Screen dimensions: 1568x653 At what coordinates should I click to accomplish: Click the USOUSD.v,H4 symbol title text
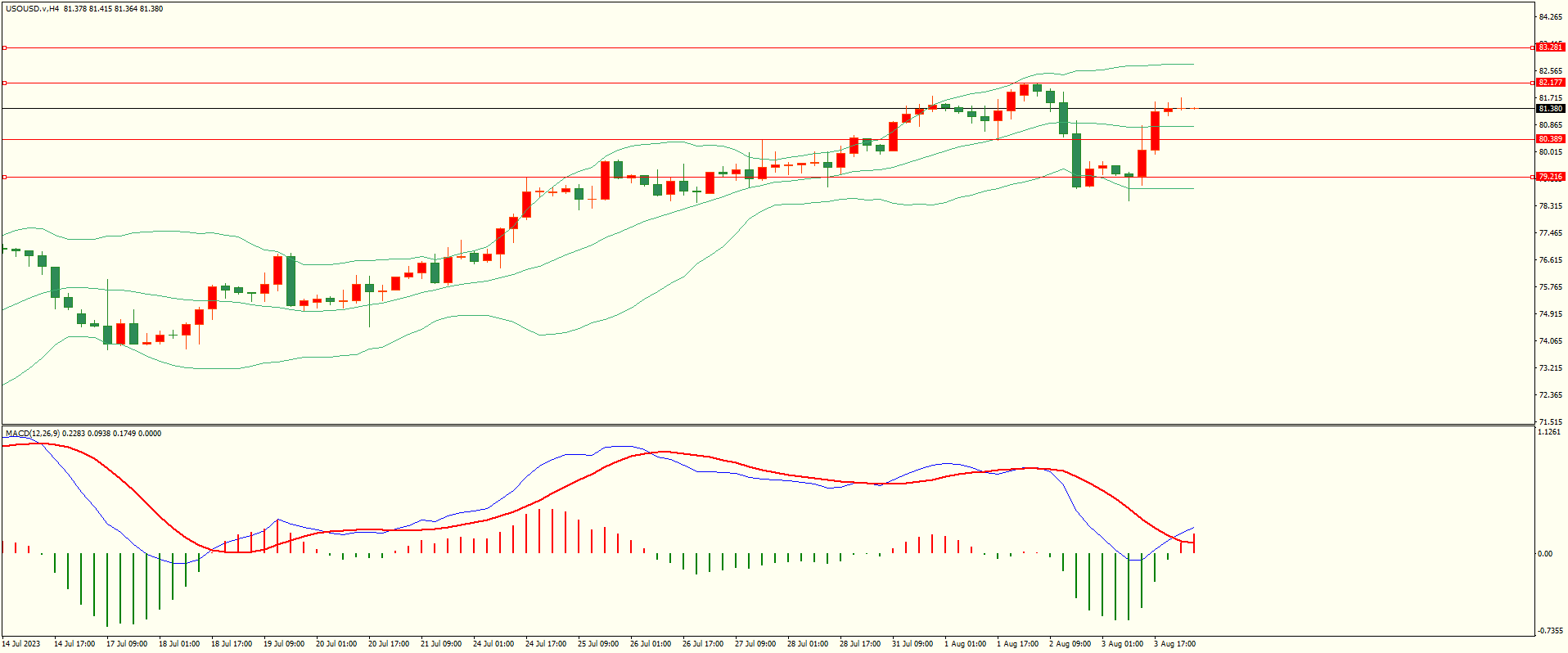pos(33,9)
